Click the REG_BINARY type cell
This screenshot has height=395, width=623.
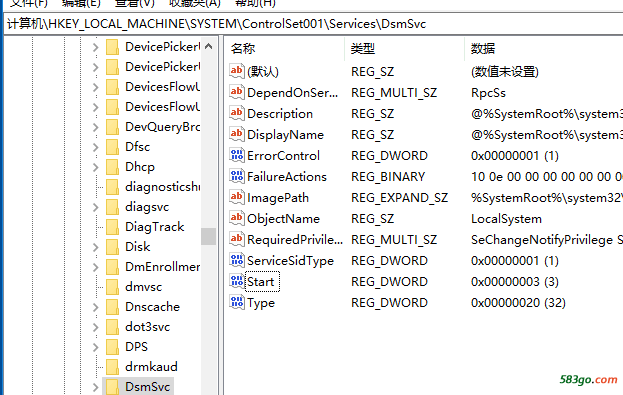[388, 176]
